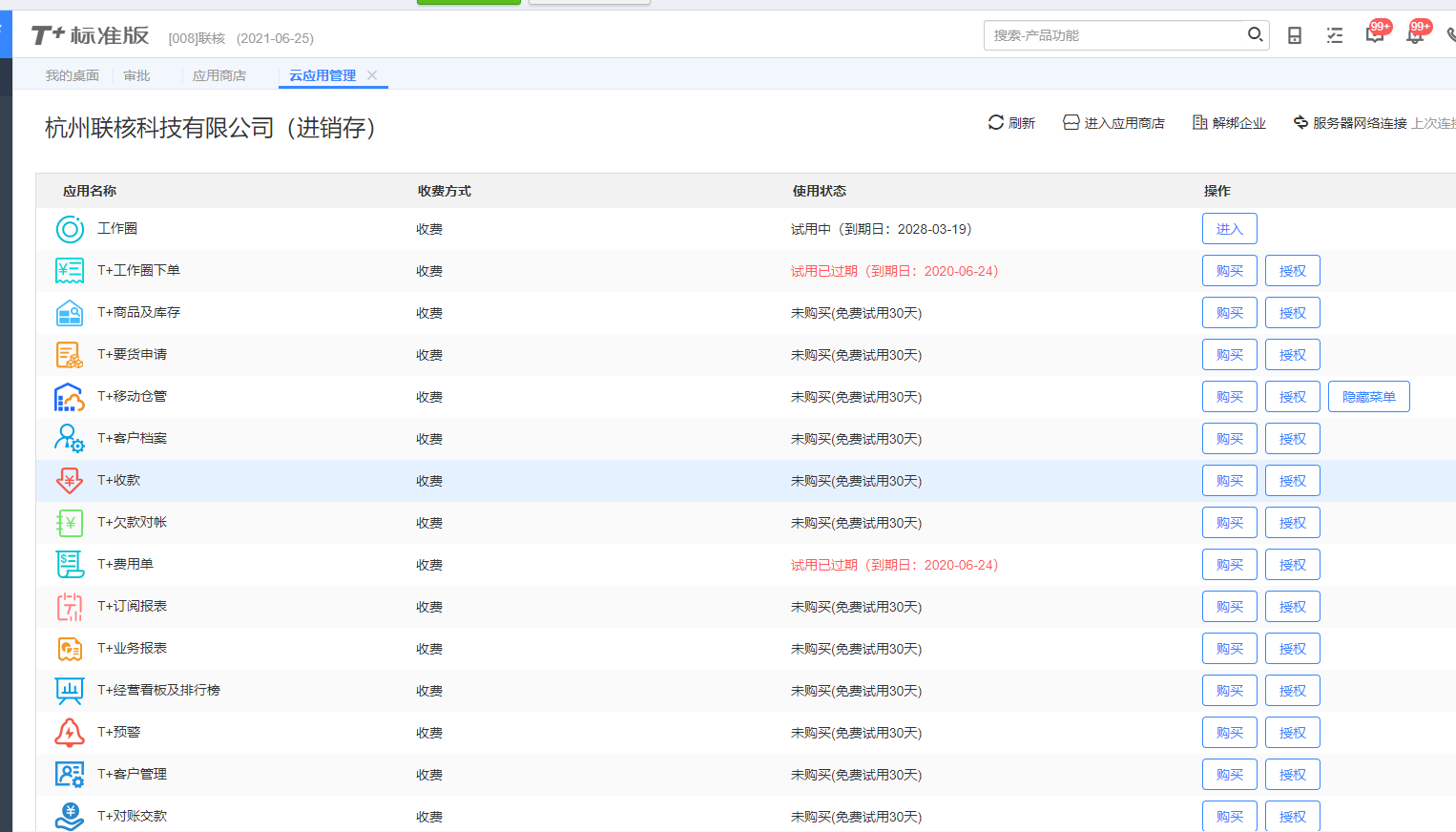Click the T+欠款对帐 app icon

point(70,523)
